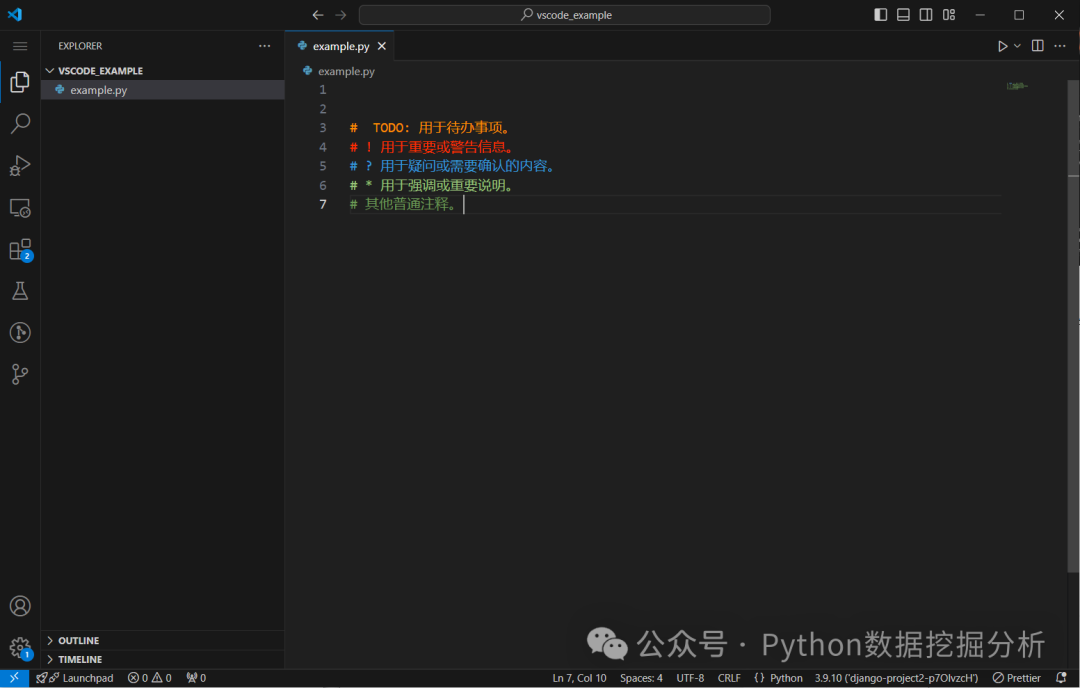Change the UTF-8 file encoding

pyautogui.click(x=690, y=678)
